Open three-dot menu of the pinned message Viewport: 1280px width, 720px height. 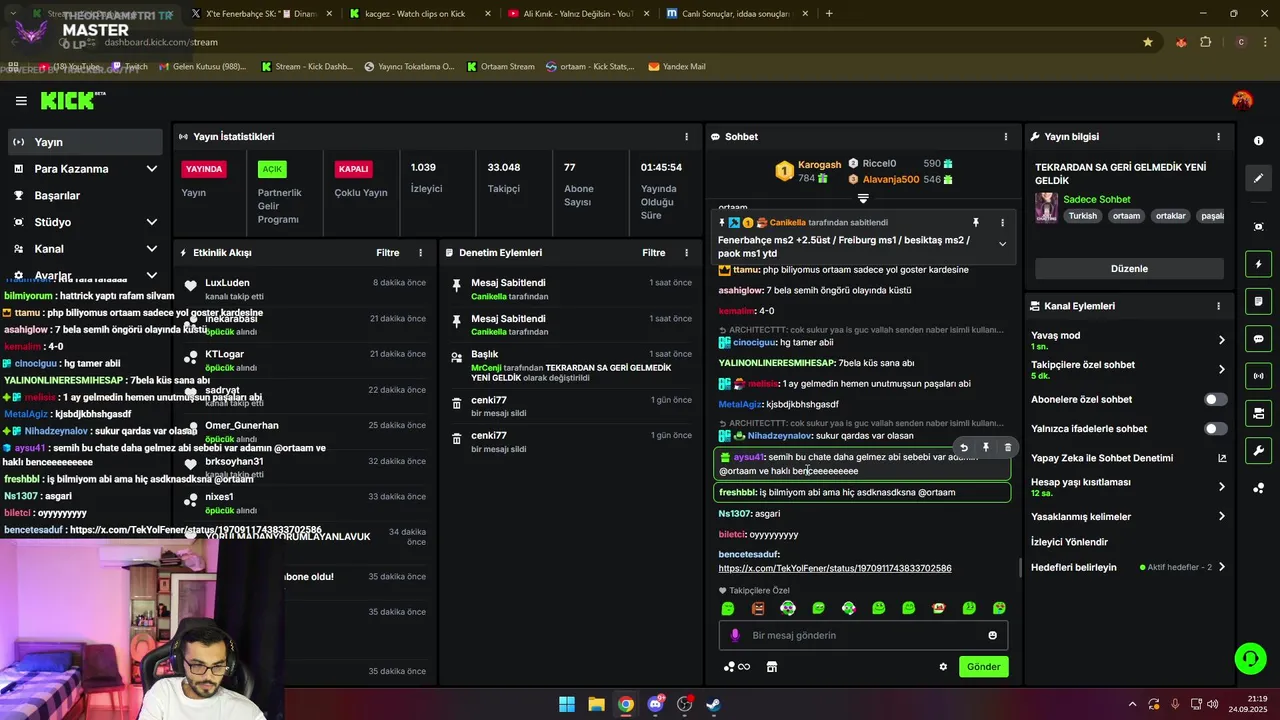(x=1002, y=223)
